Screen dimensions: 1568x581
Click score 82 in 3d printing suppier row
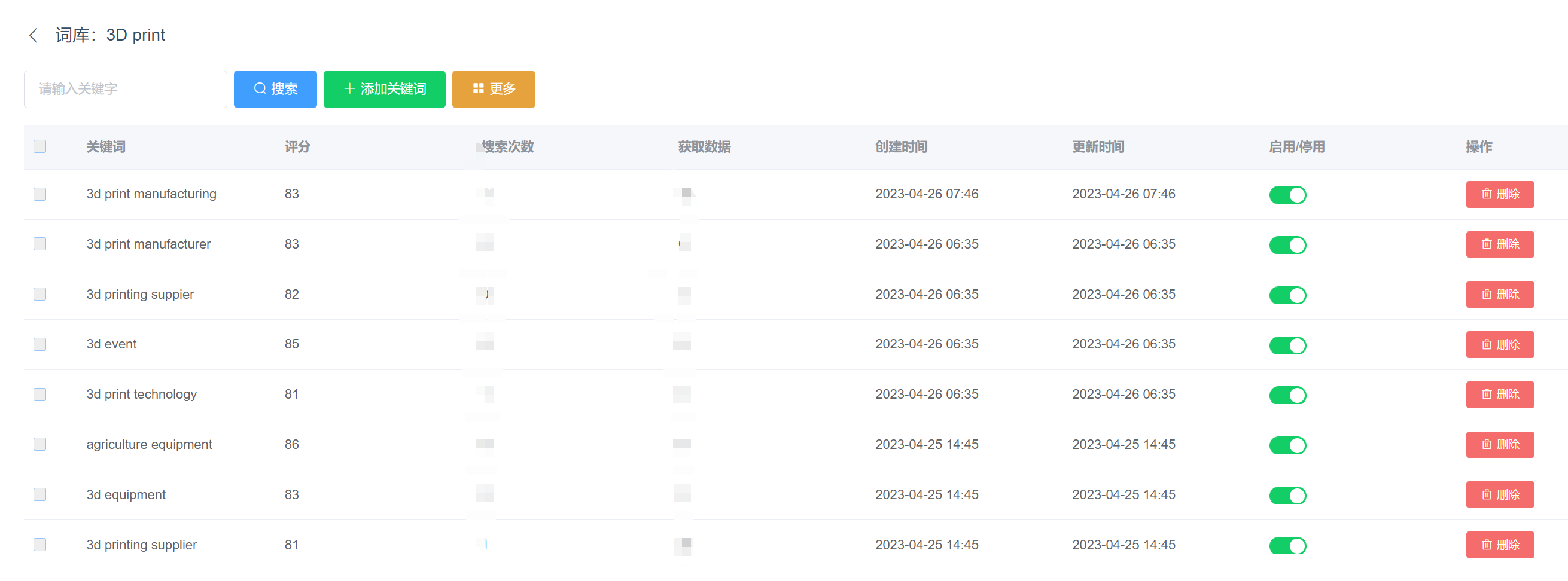[x=291, y=295]
